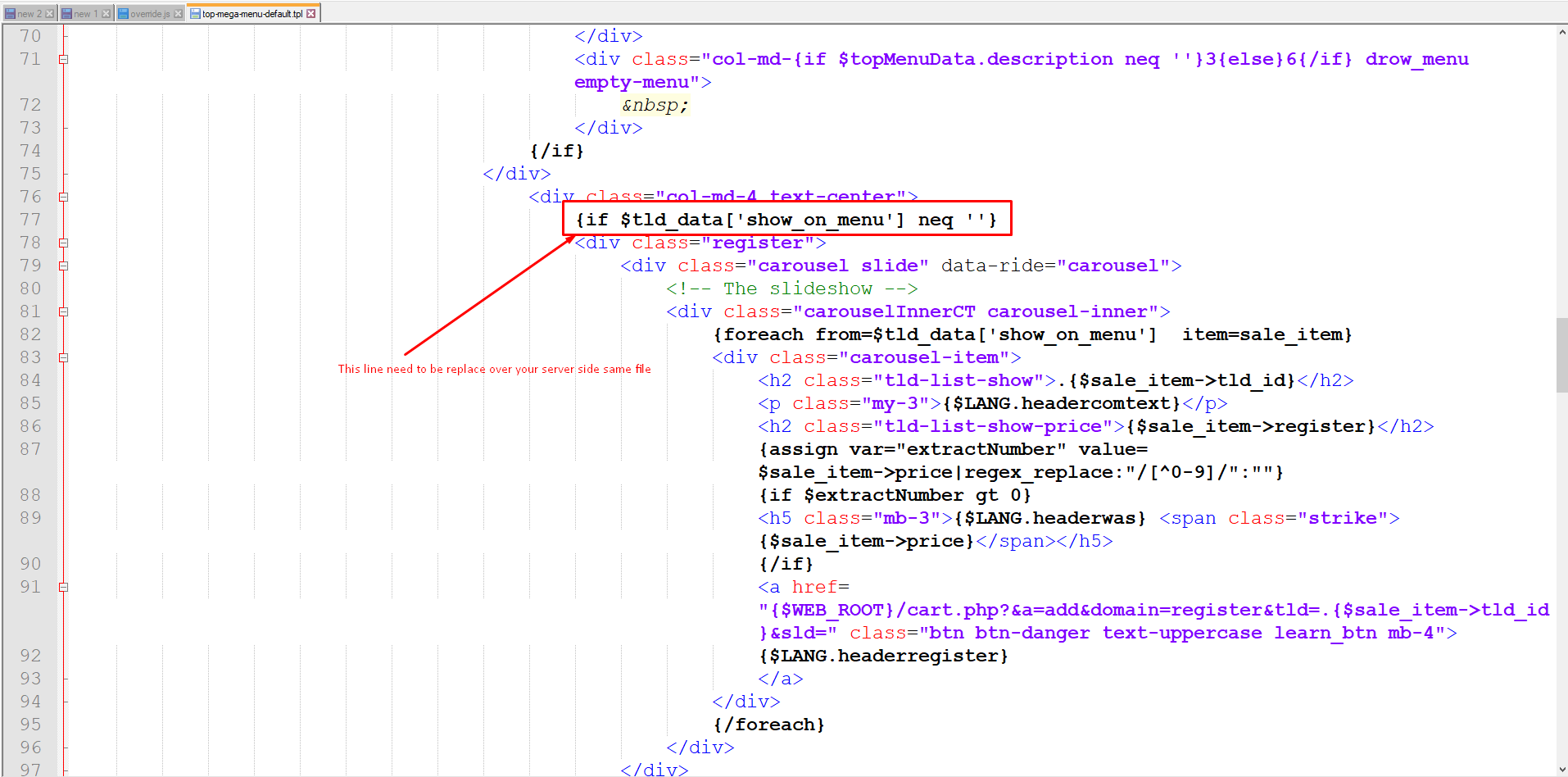Click line number 77 in the margin
This screenshot has height=777, width=1568.
click(30, 220)
